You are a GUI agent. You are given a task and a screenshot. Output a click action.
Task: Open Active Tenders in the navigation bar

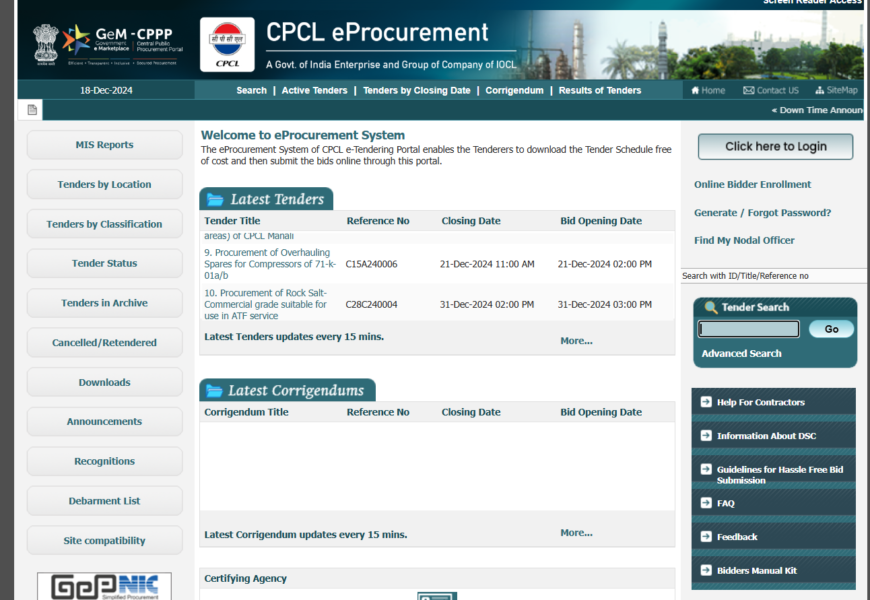click(314, 90)
